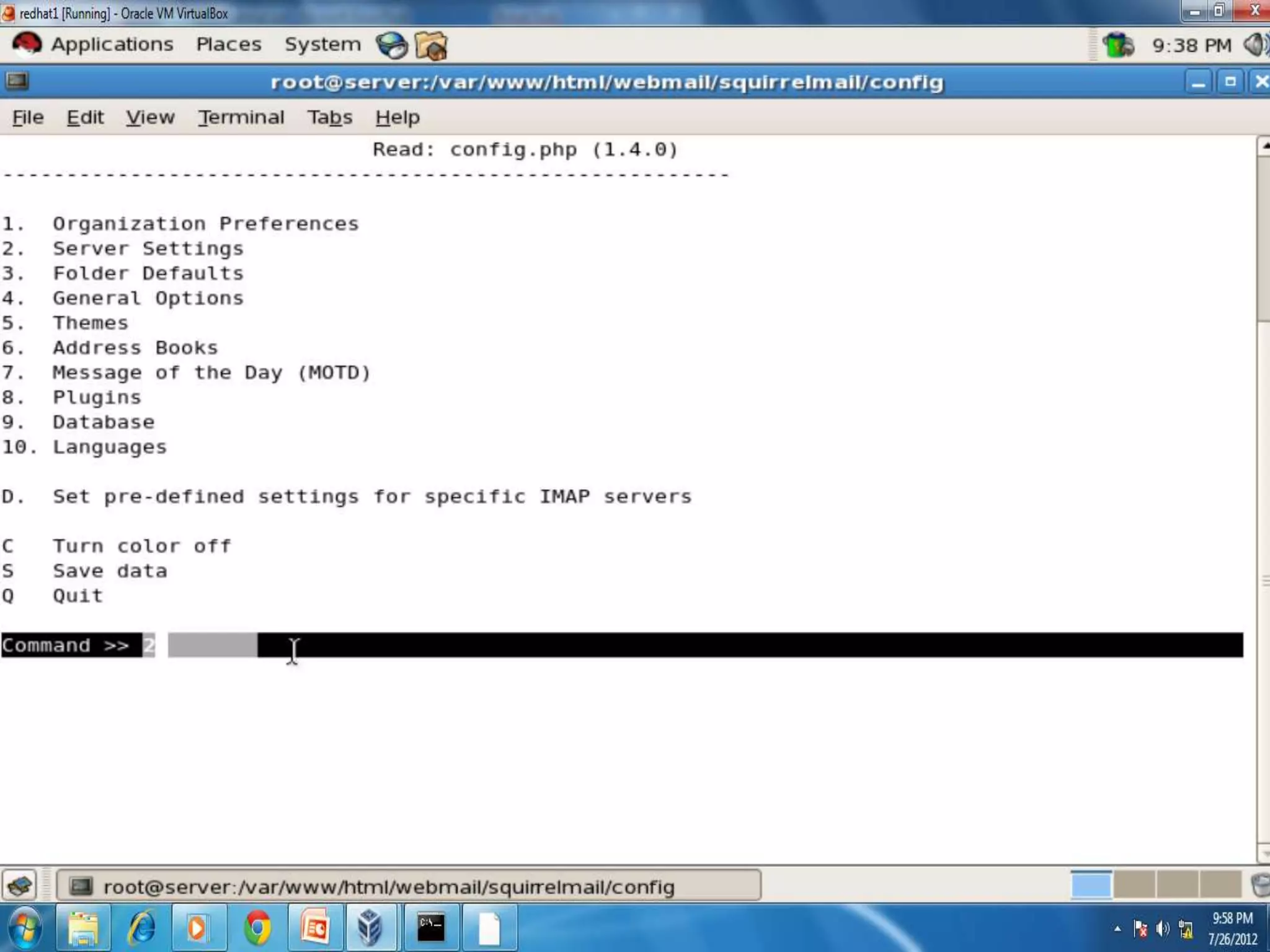Open the System menu in GNOME panel

tap(322, 45)
